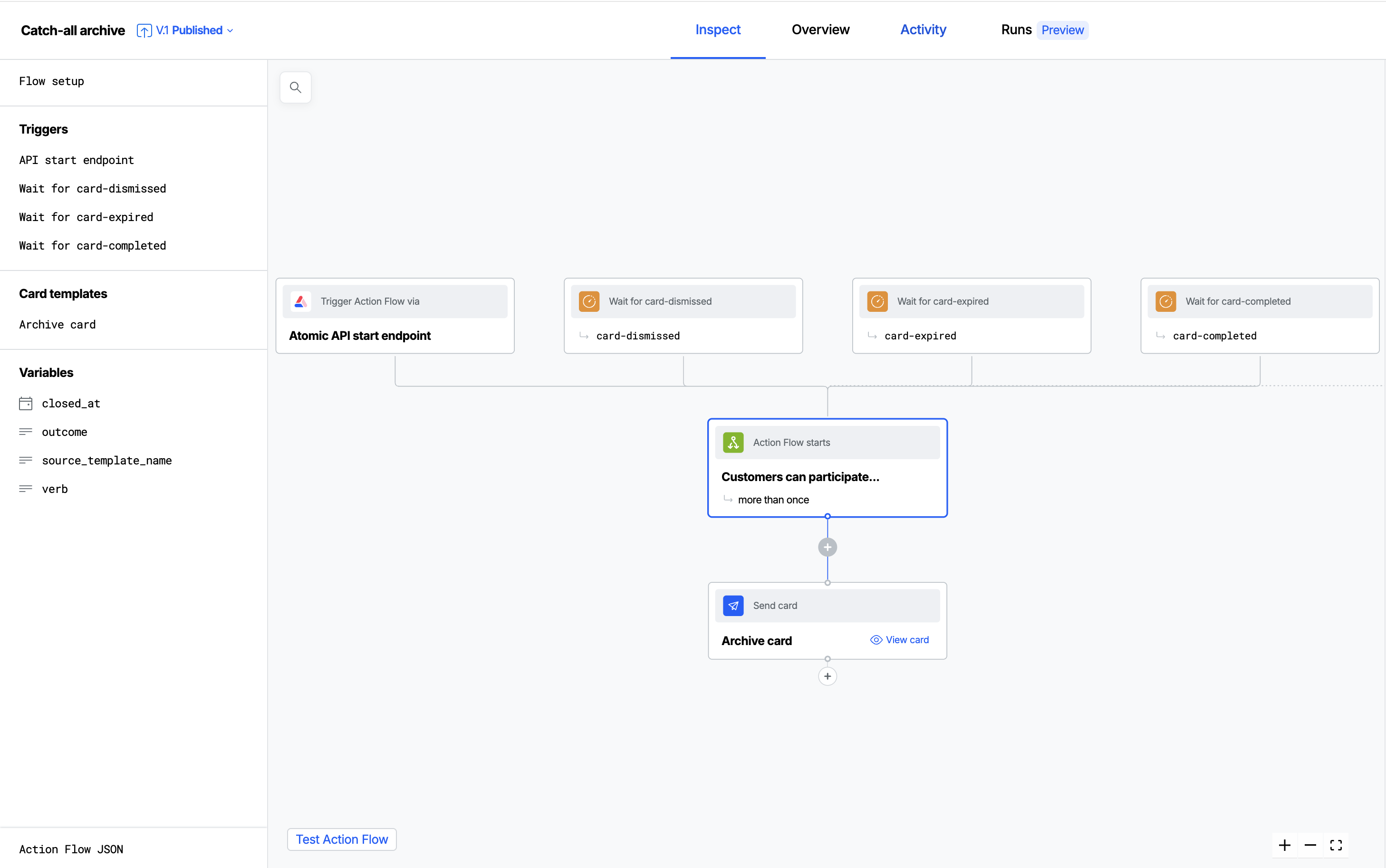Switch to the Inspect tab
The width and height of the screenshot is (1386, 868).
(718, 30)
